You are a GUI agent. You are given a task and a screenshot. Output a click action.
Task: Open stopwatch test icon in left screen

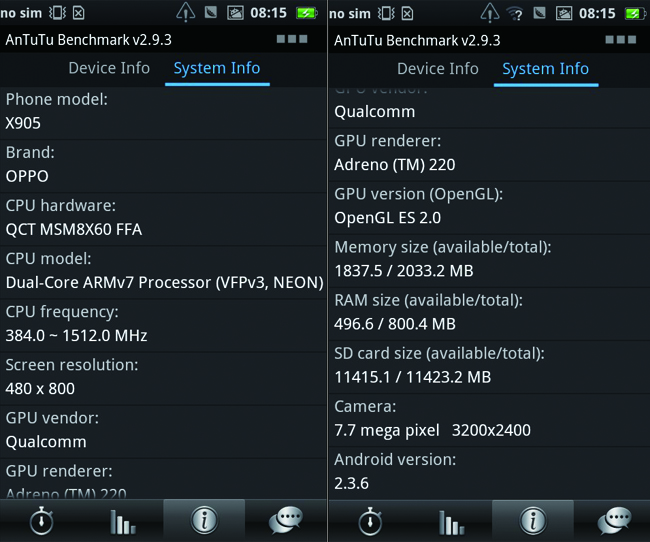point(41,520)
